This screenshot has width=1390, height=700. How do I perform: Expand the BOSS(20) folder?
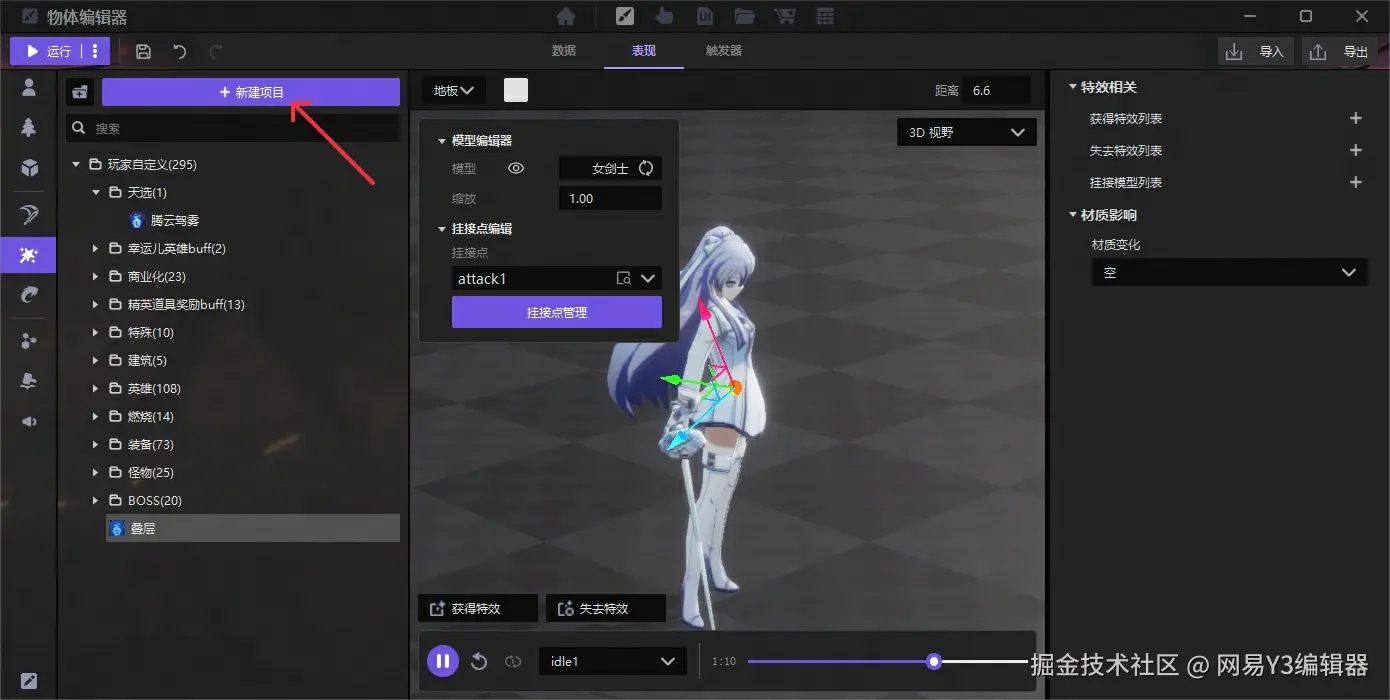[96, 500]
